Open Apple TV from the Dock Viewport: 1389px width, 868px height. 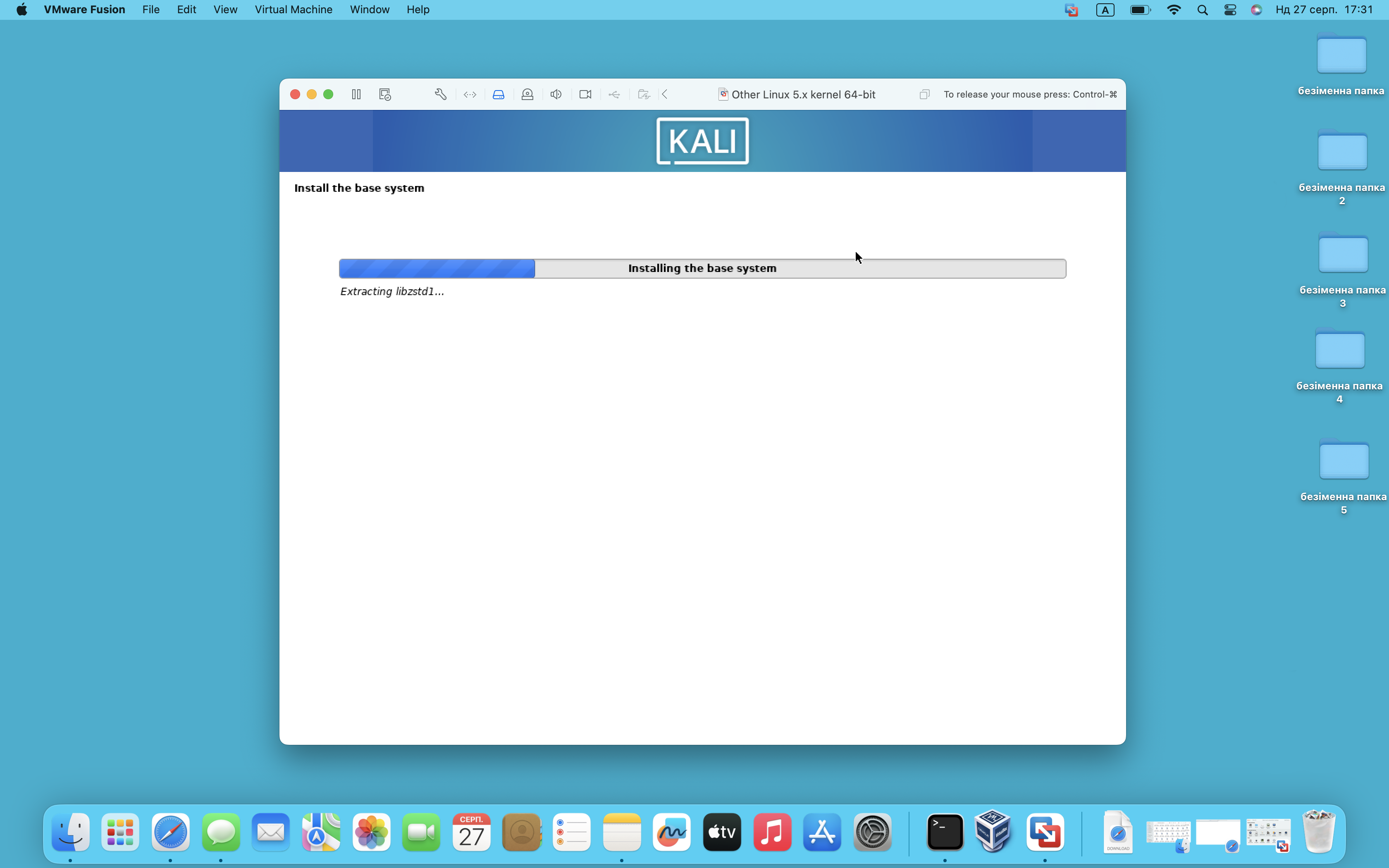[722, 832]
